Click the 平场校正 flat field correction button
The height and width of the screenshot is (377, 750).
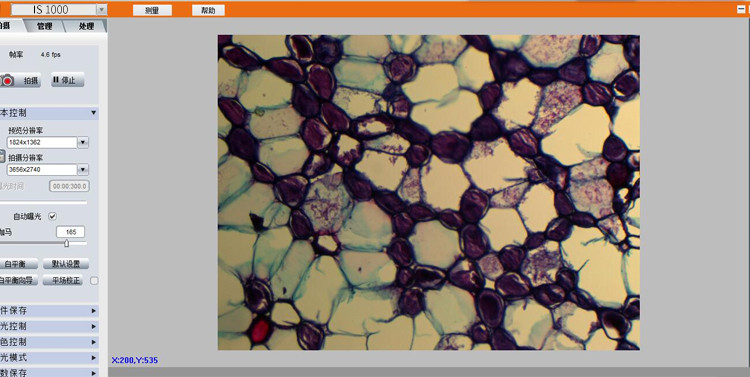(63, 280)
